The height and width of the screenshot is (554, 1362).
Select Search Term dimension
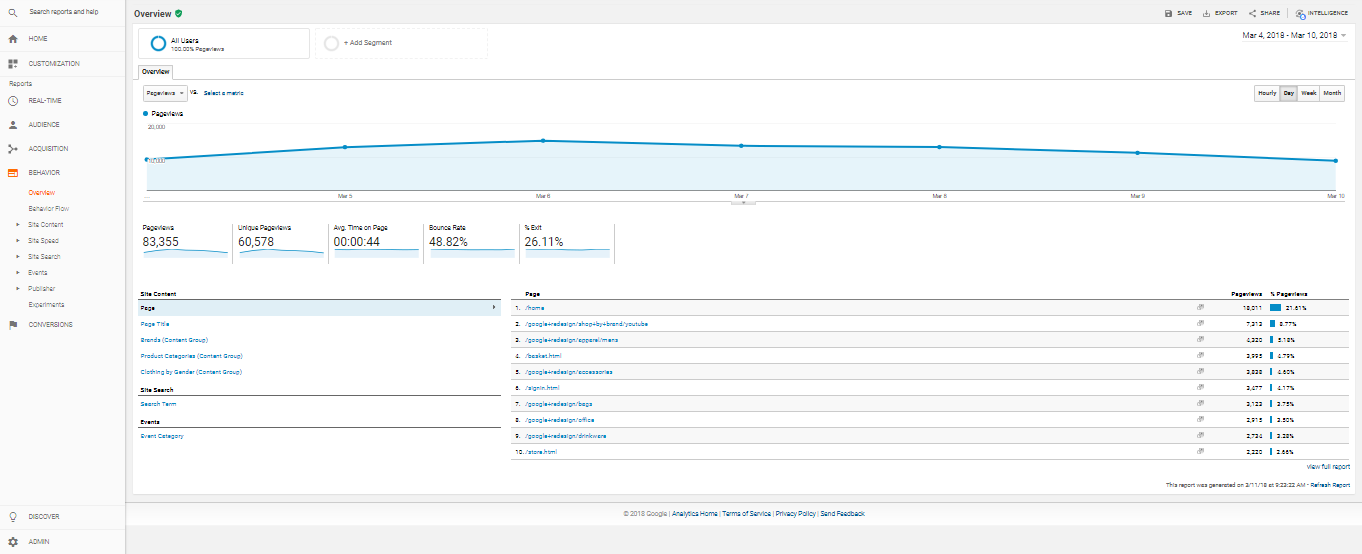pyautogui.click(x=158, y=404)
